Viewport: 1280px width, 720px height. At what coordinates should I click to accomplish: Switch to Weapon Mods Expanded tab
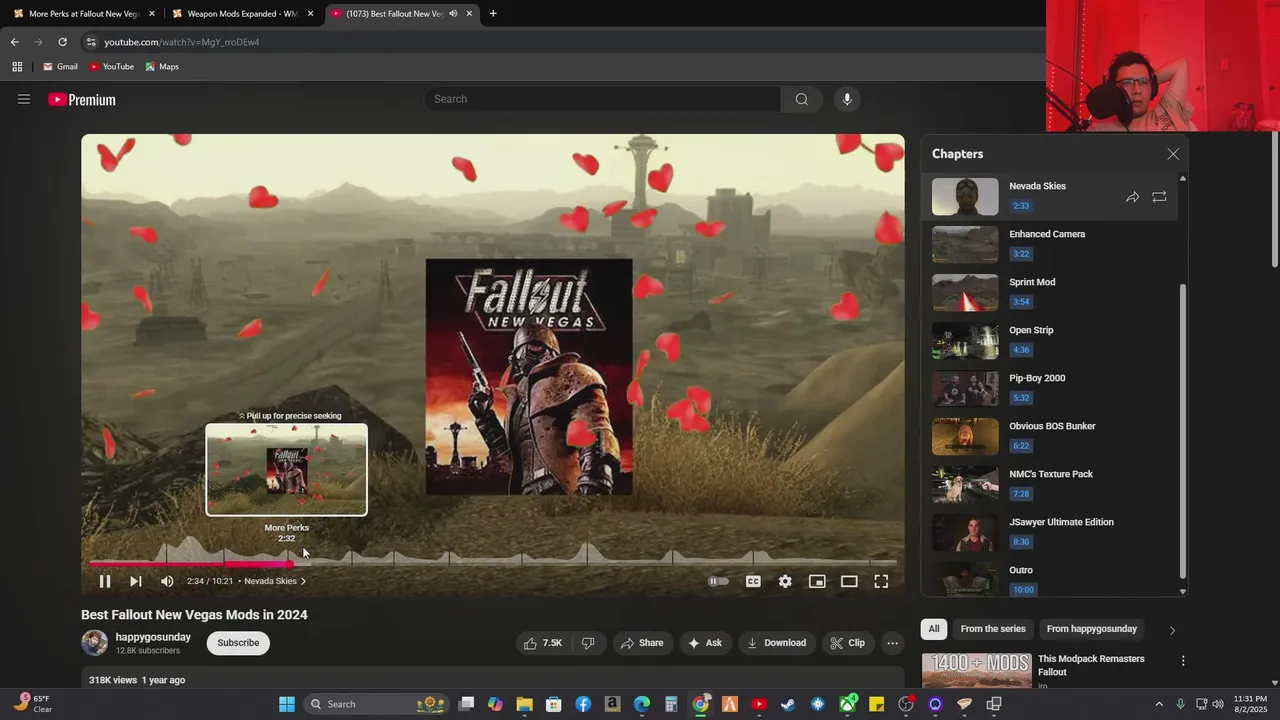click(x=242, y=14)
